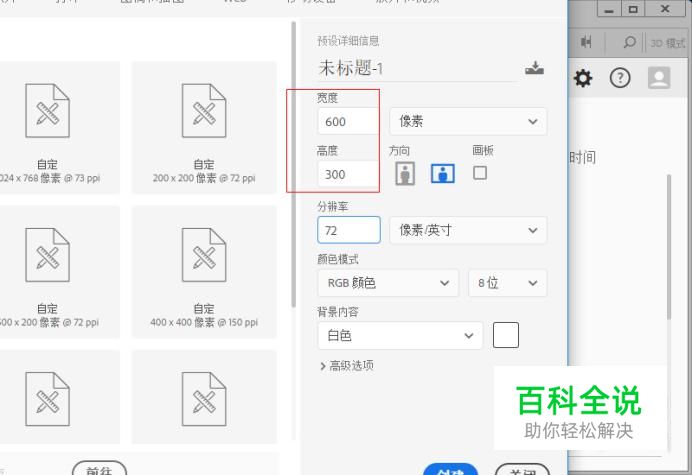Select the 768 像素 @ 73 ppi custom preset
The image size is (692, 475).
click(x=60, y=128)
